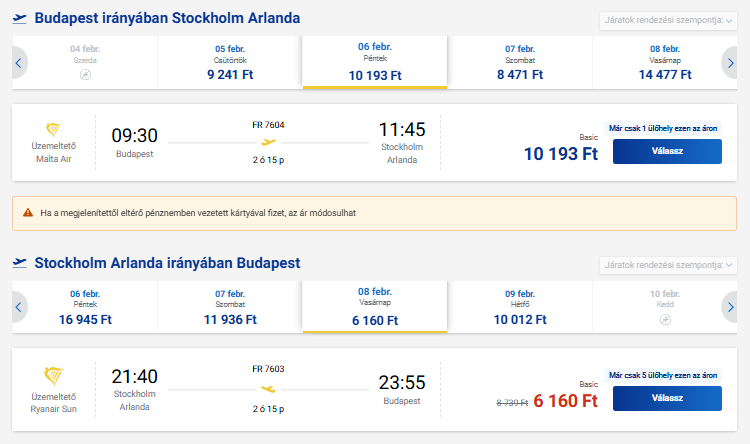The image size is (750, 444).
Task: Click previous dates arrow for return flight
Action: pos(18,307)
